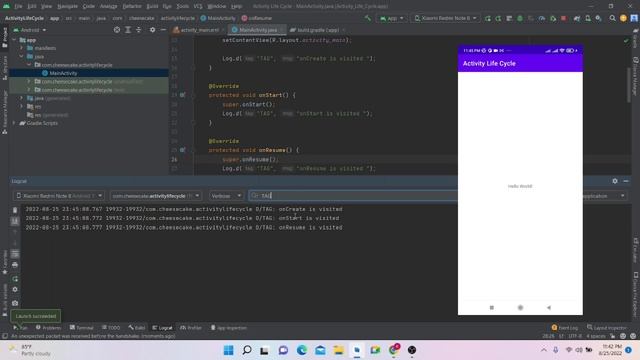Viewport: 640px width, 360px height.
Task: Hide the project panel with minus icon
Action: tap(163, 30)
